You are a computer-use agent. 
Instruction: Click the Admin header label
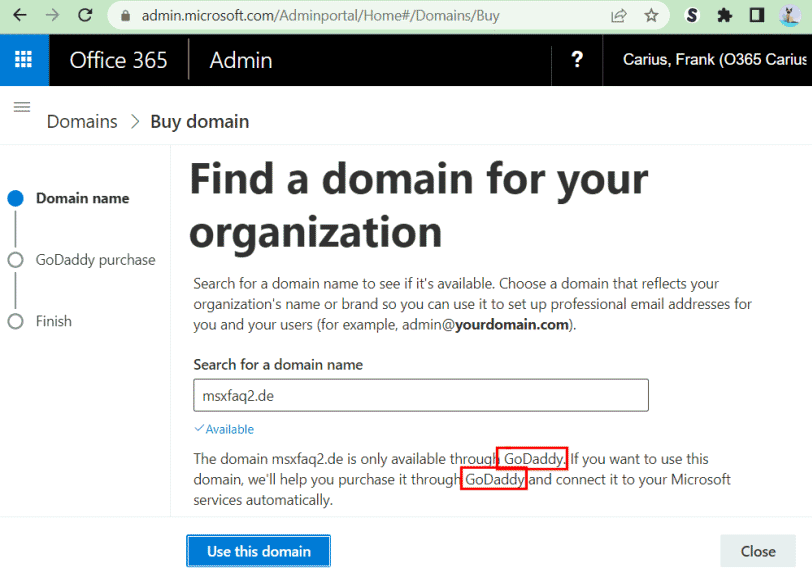(x=241, y=61)
